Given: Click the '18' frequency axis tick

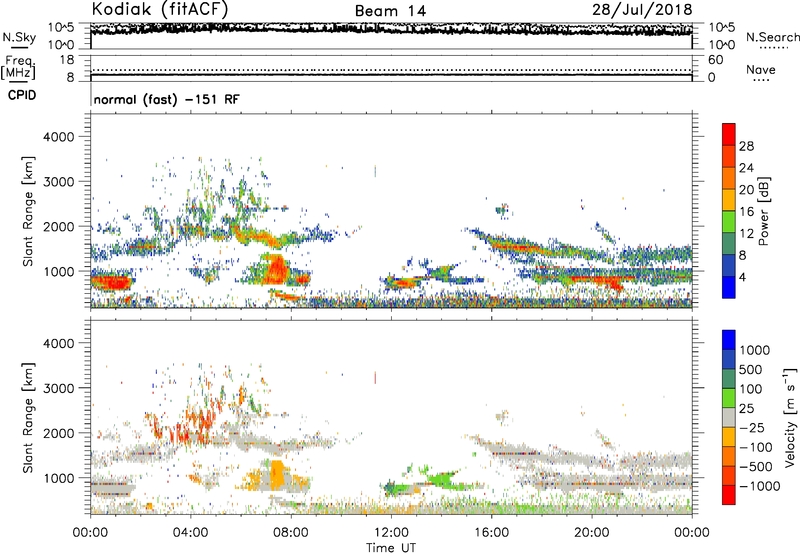Looking at the screenshot, I should [x=67, y=60].
